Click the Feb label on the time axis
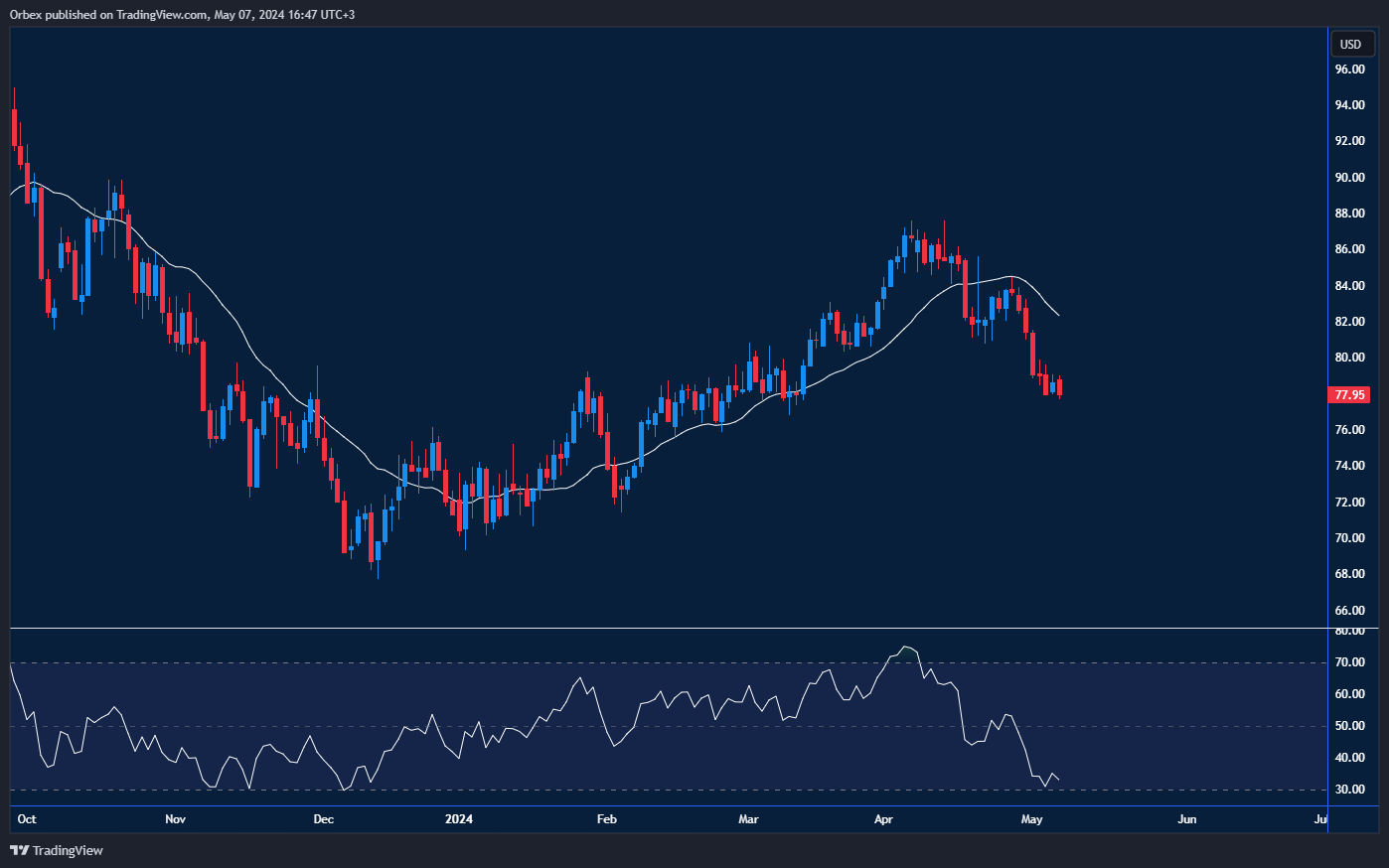Image resolution: width=1389 pixels, height=868 pixels. click(x=606, y=819)
